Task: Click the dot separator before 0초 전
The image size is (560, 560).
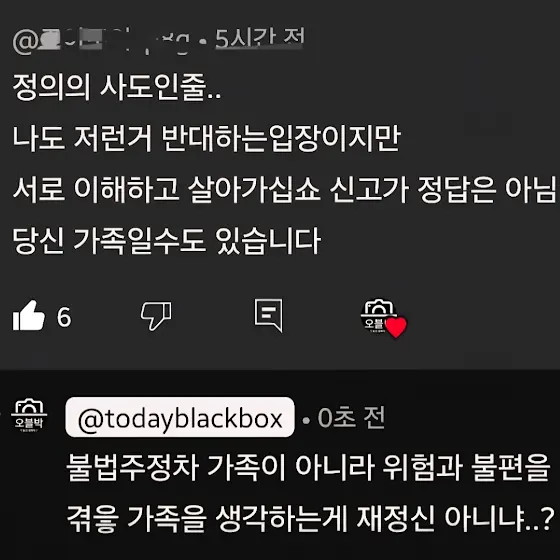Action: click(x=306, y=421)
